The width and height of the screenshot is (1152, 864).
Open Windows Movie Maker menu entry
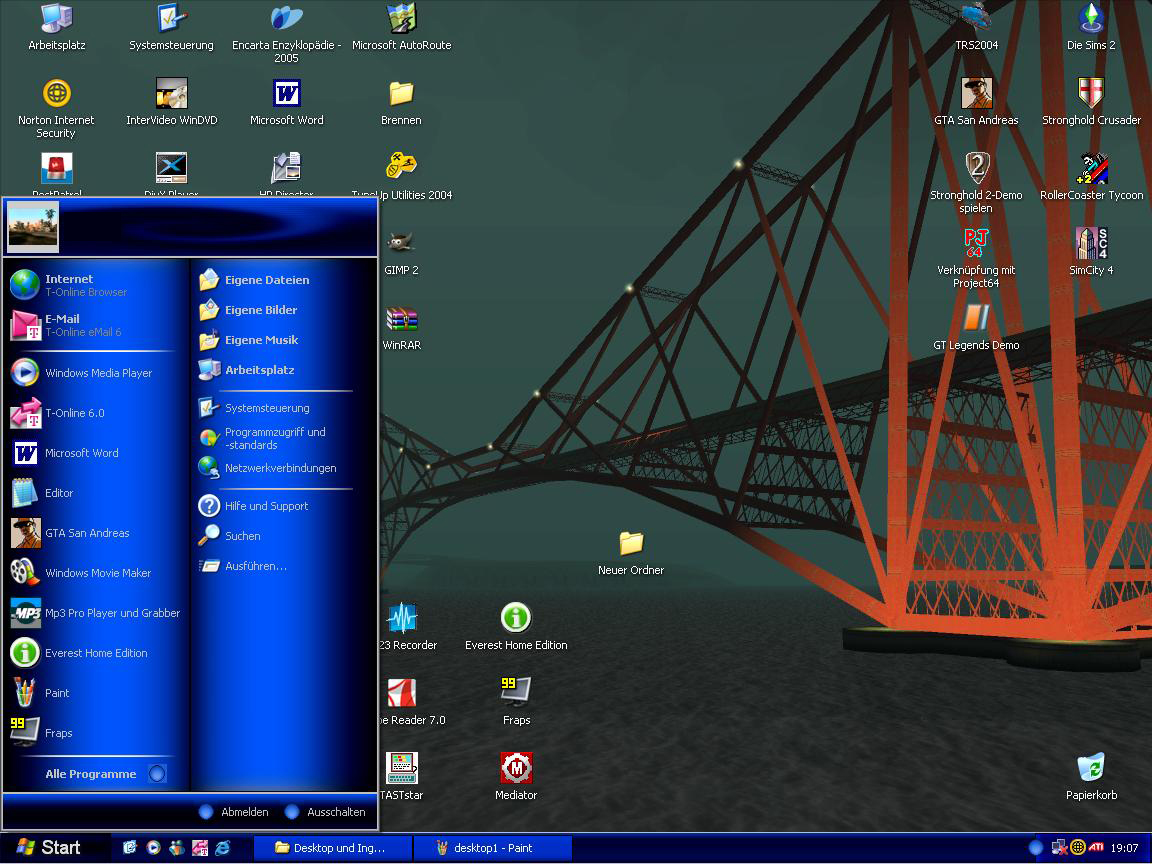tap(96, 572)
